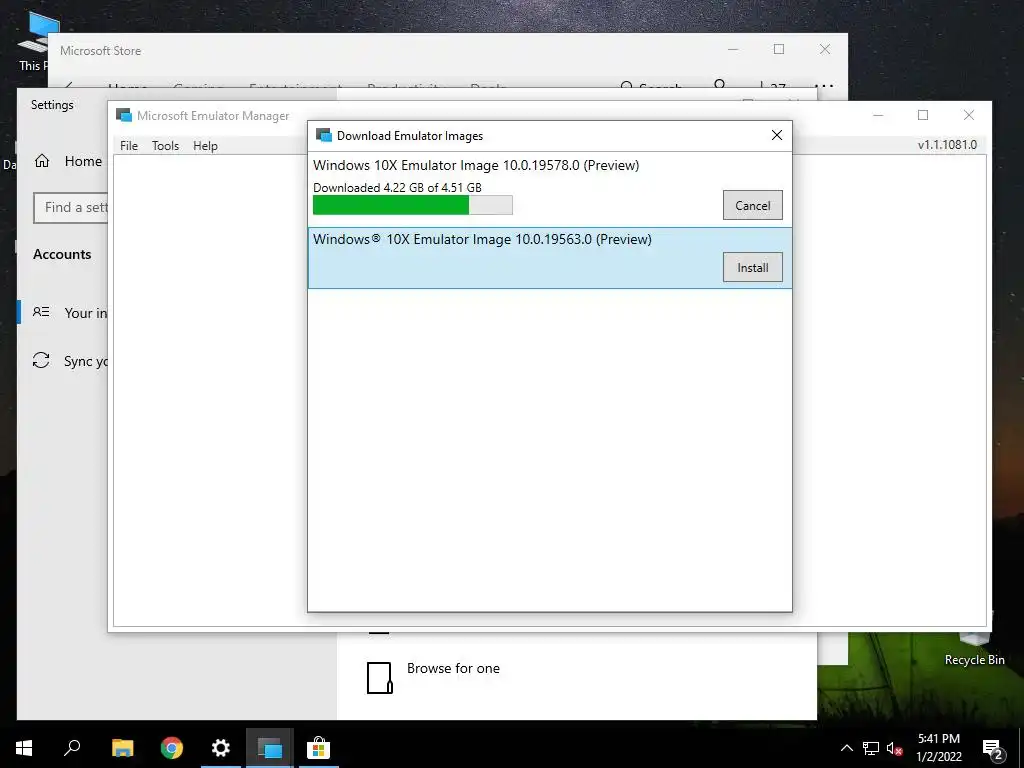Open taskbar search magnifier
The height and width of the screenshot is (768, 1024).
(x=72, y=748)
